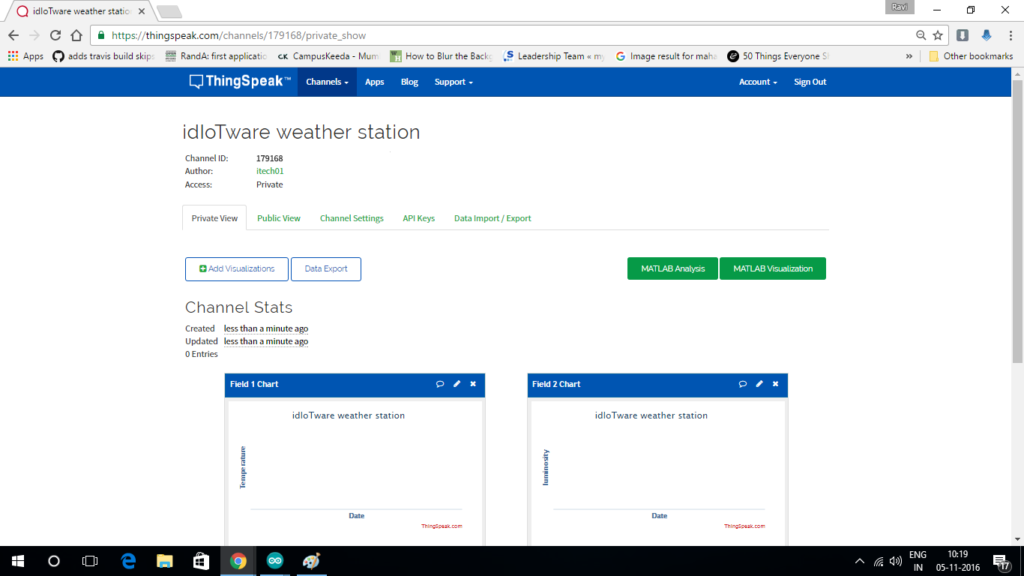Open Apps in ThingSpeak navbar
1024x576 pixels.
click(x=374, y=82)
